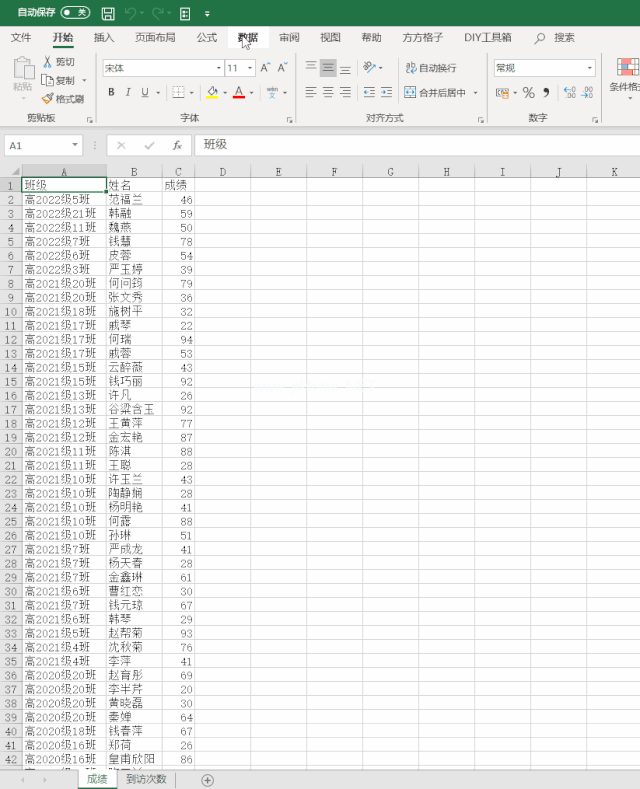
Task: Select the Format Painter brush icon
Action: click(x=47, y=99)
